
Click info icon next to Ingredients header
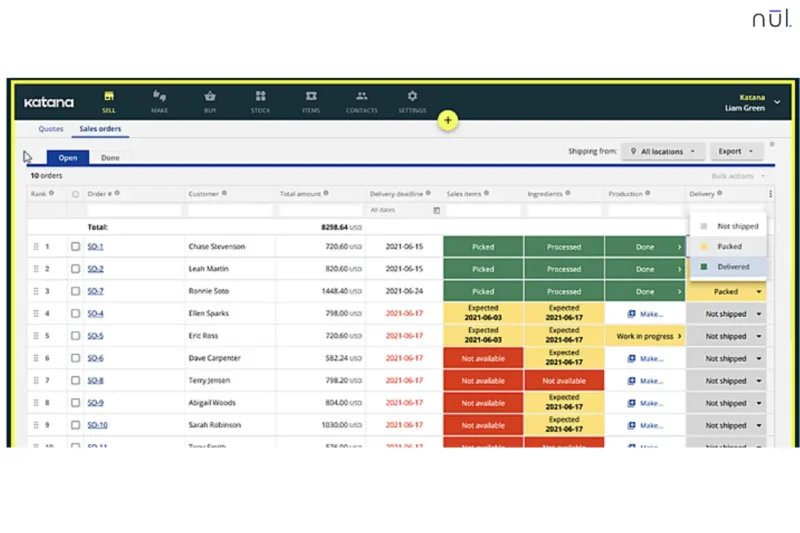coord(568,193)
